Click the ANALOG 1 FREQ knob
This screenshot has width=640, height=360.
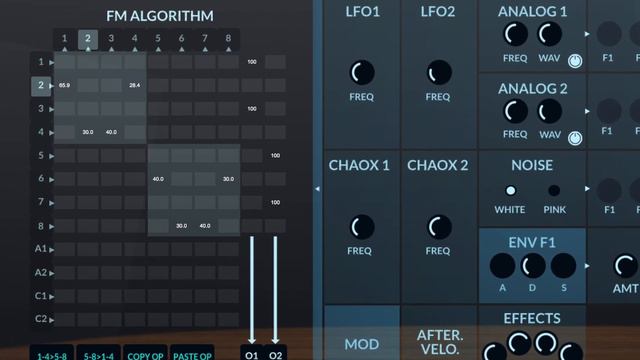pyautogui.click(x=515, y=34)
